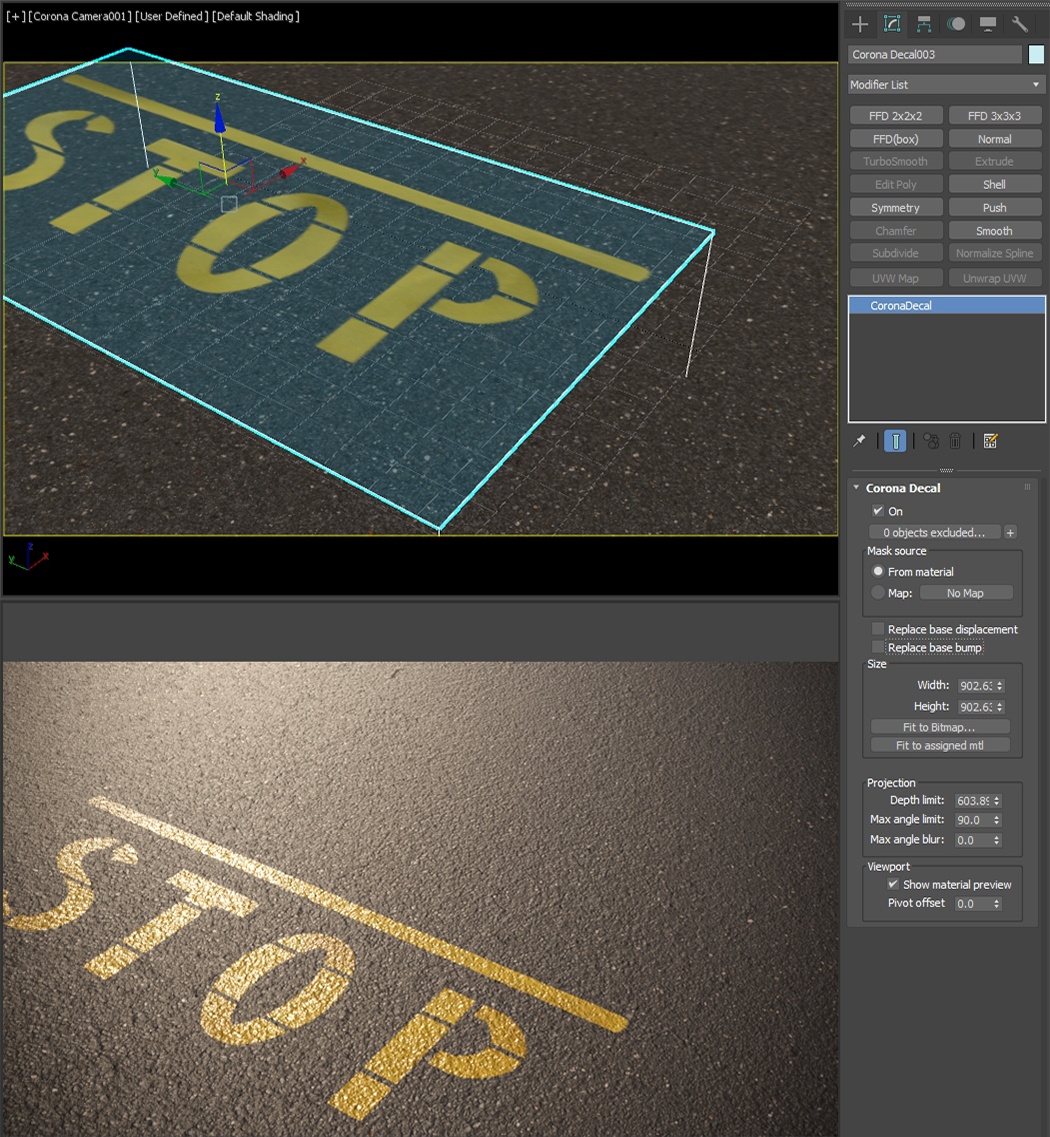This screenshot has height=1137, width=1050.
Task: Toggle Show material preview checkbox
Action: coord(893,884)
